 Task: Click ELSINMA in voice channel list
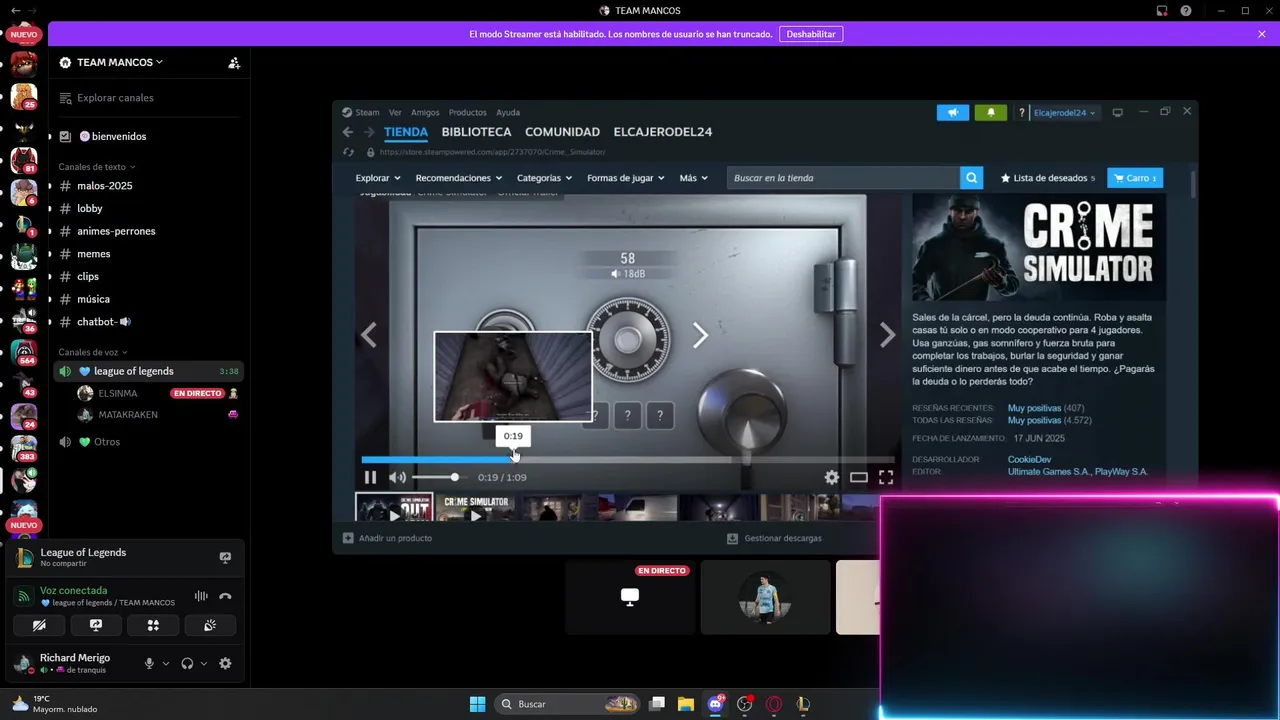118,393
